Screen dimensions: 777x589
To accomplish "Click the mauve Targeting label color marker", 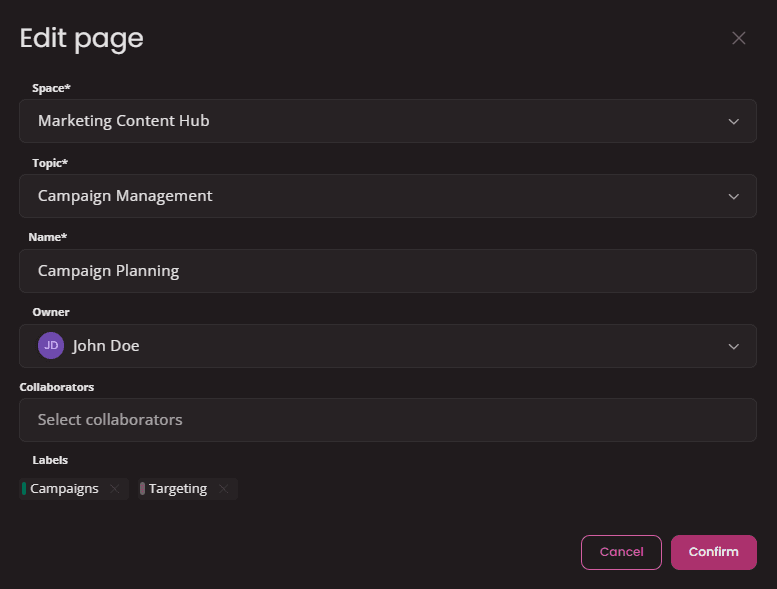I will click(x=143, y=488).
